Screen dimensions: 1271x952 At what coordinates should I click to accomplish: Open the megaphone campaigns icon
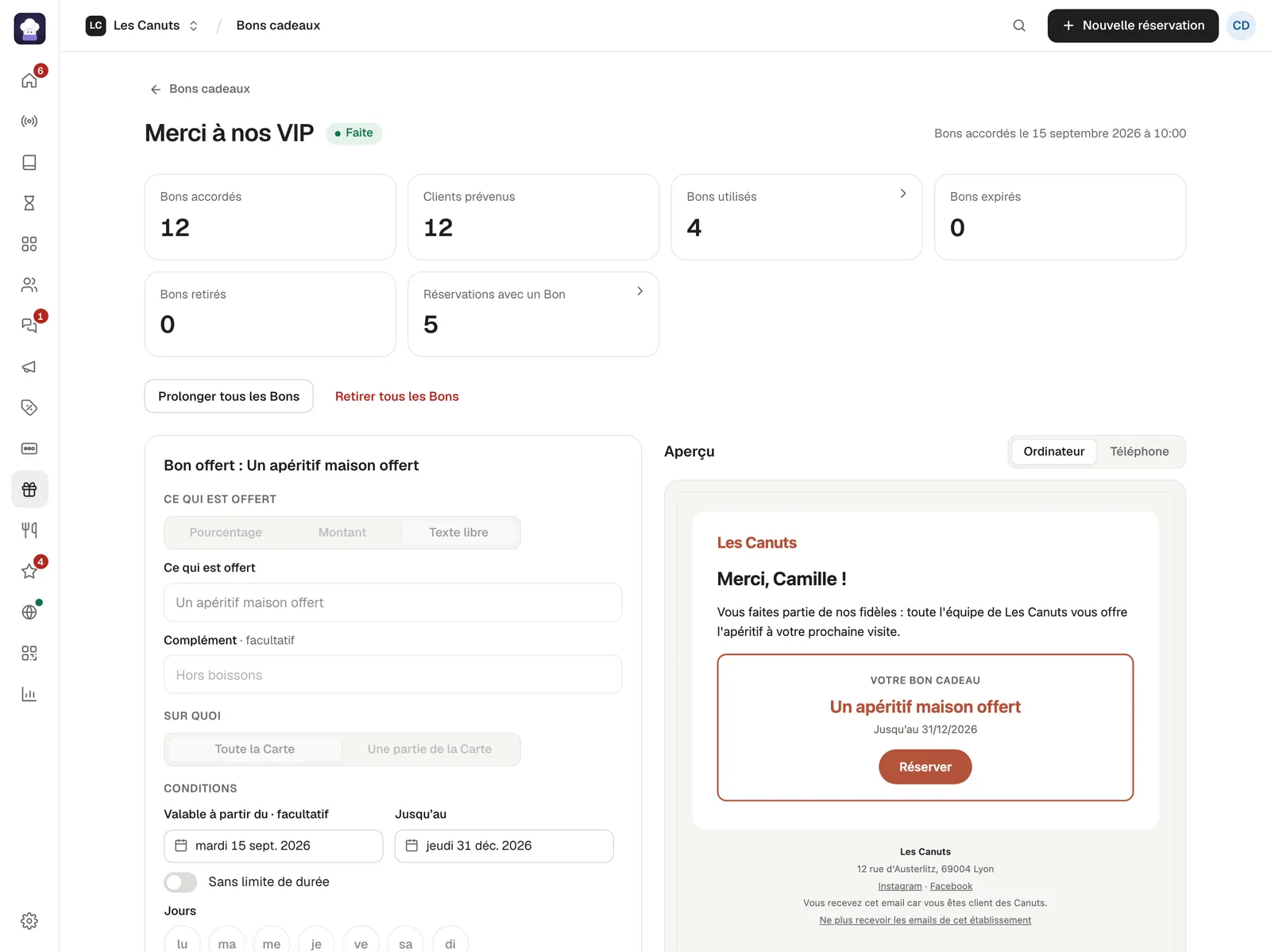click(29, 367)
